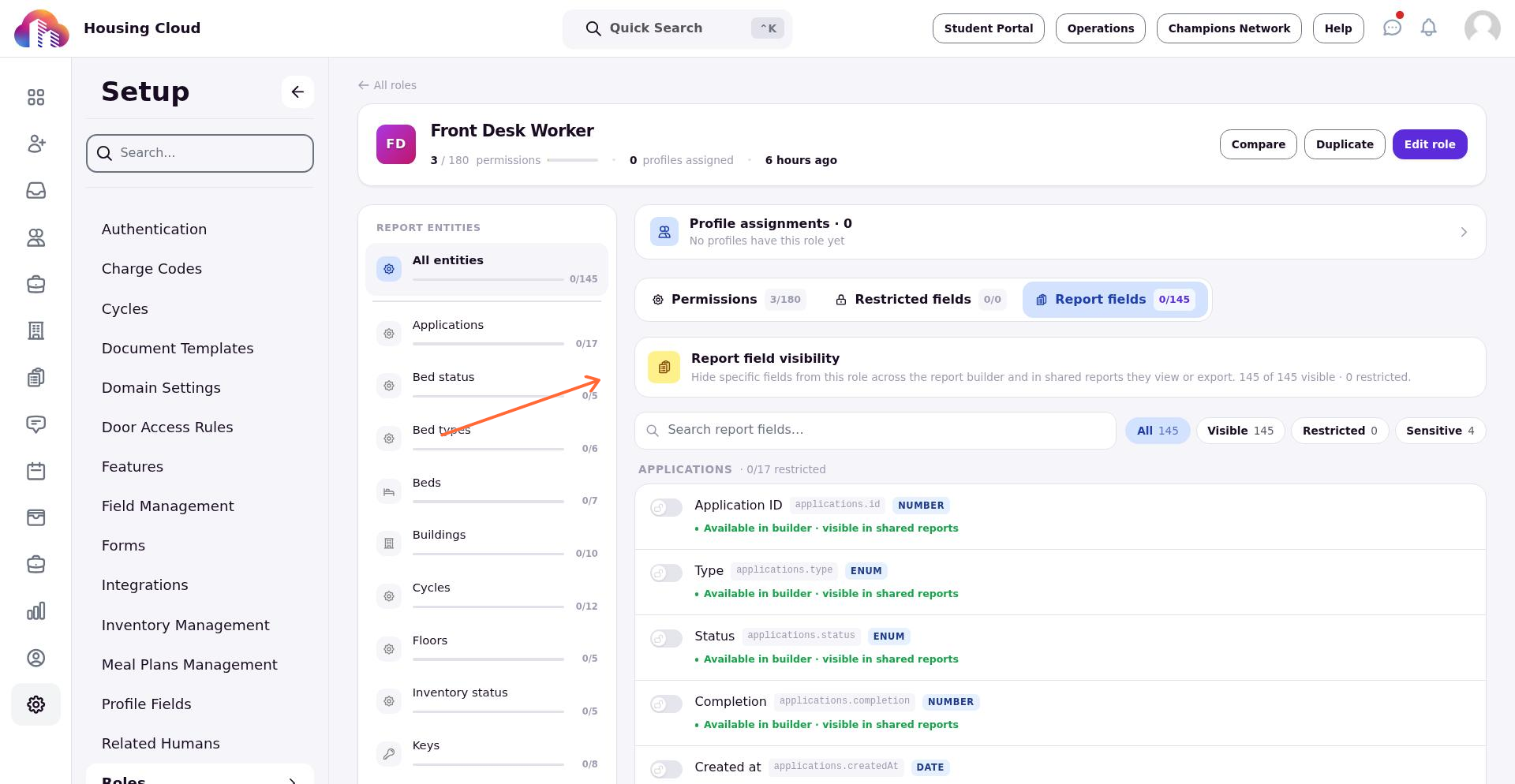
Task: Click the archive box icon in sidebar
Action: click(x=36, y=517)
